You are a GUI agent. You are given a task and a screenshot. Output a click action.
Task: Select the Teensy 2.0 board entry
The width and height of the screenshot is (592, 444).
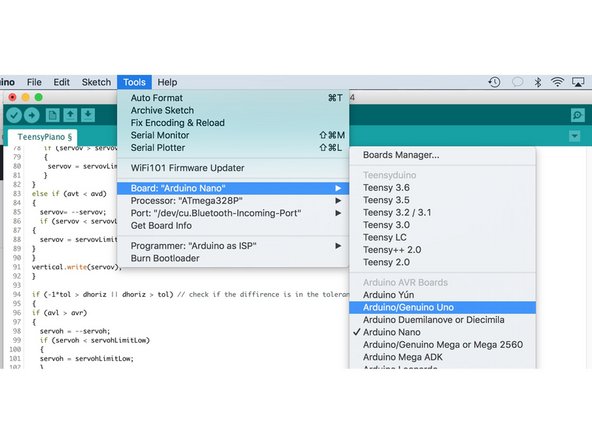[x=442, y=262]
